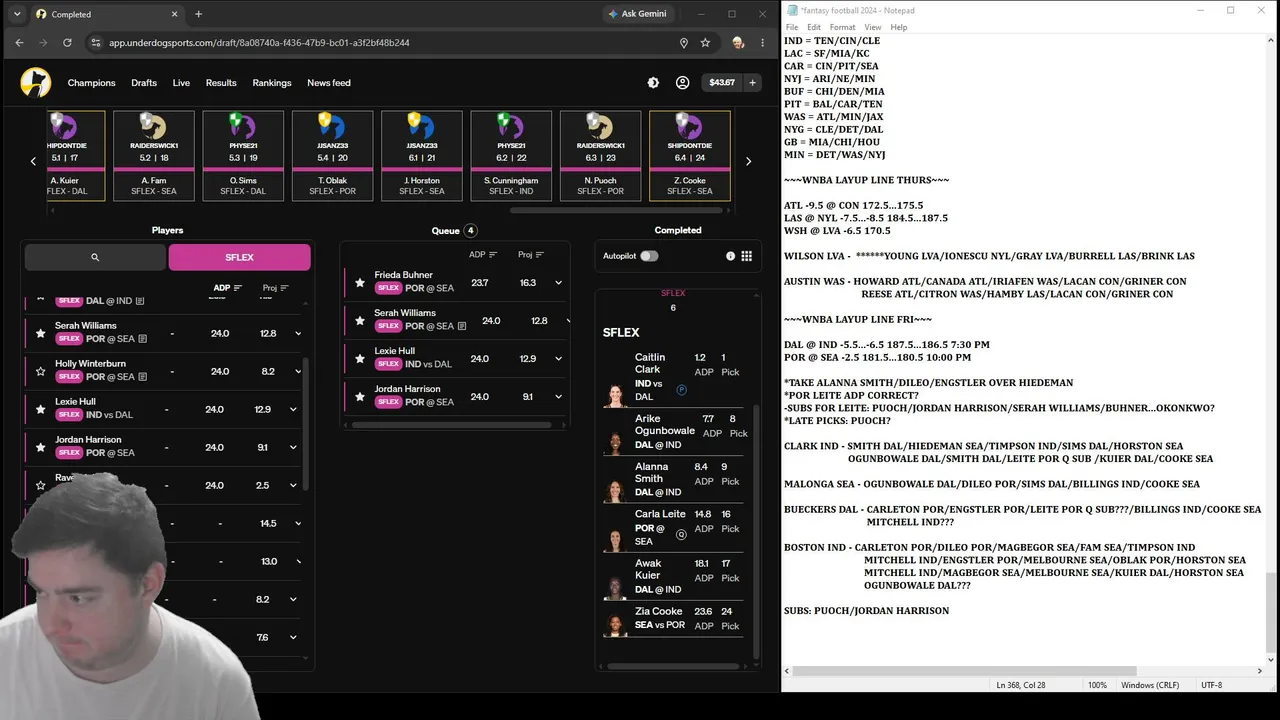Open the Results page
1280x720 pixels.
tap(221, 83)
